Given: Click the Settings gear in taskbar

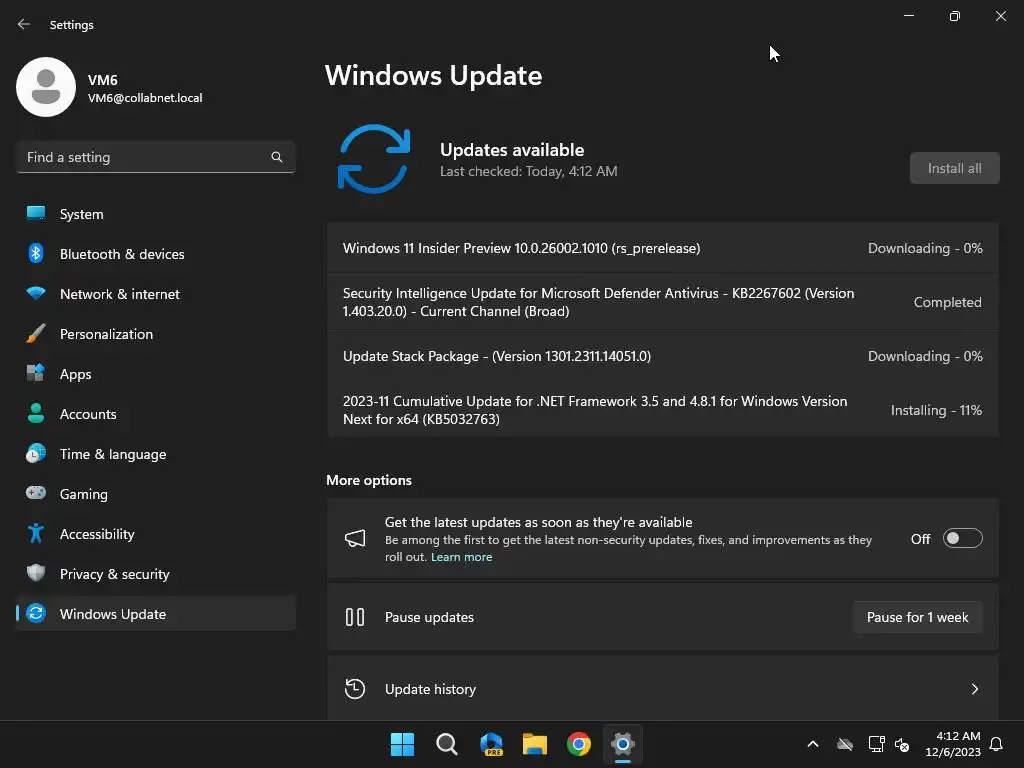Looking at the screenshot, I should (623, 744).
